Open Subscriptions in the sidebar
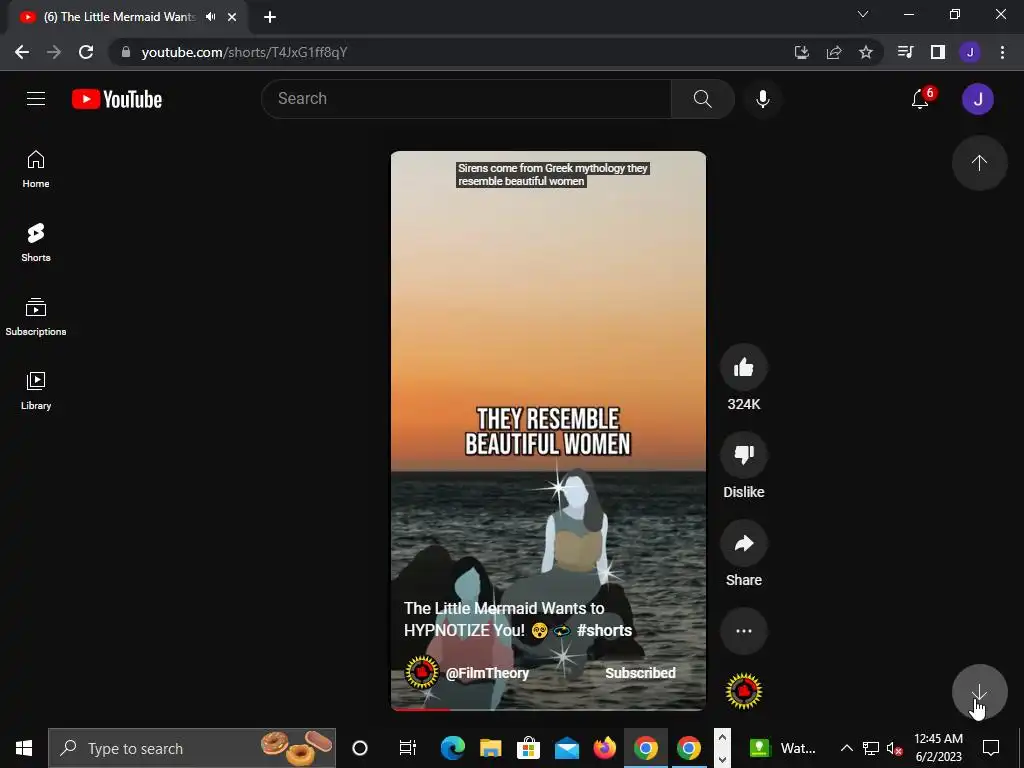The height and width of the screenshot is (768, 1024). 36,317
